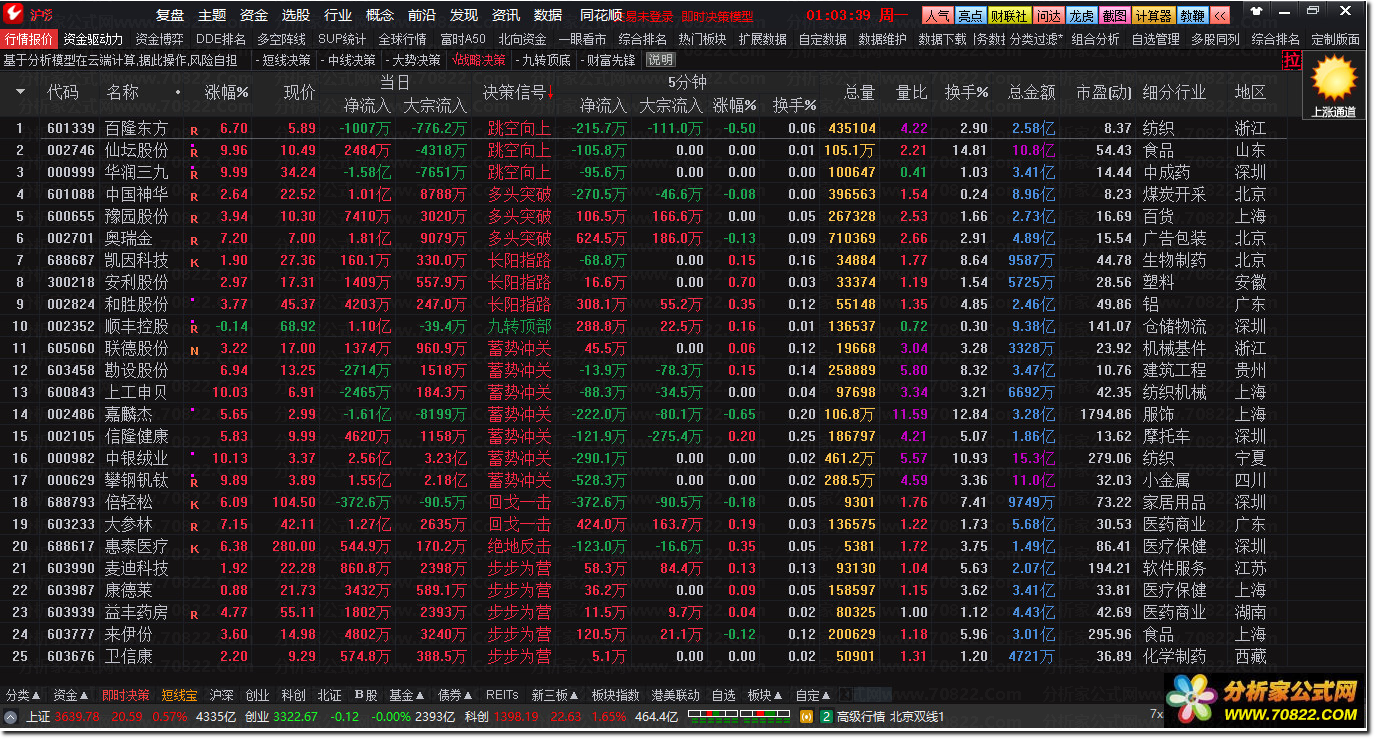1376x739 pixels.
Task: Click the dot column header after 名称
Action: point(178,92)
